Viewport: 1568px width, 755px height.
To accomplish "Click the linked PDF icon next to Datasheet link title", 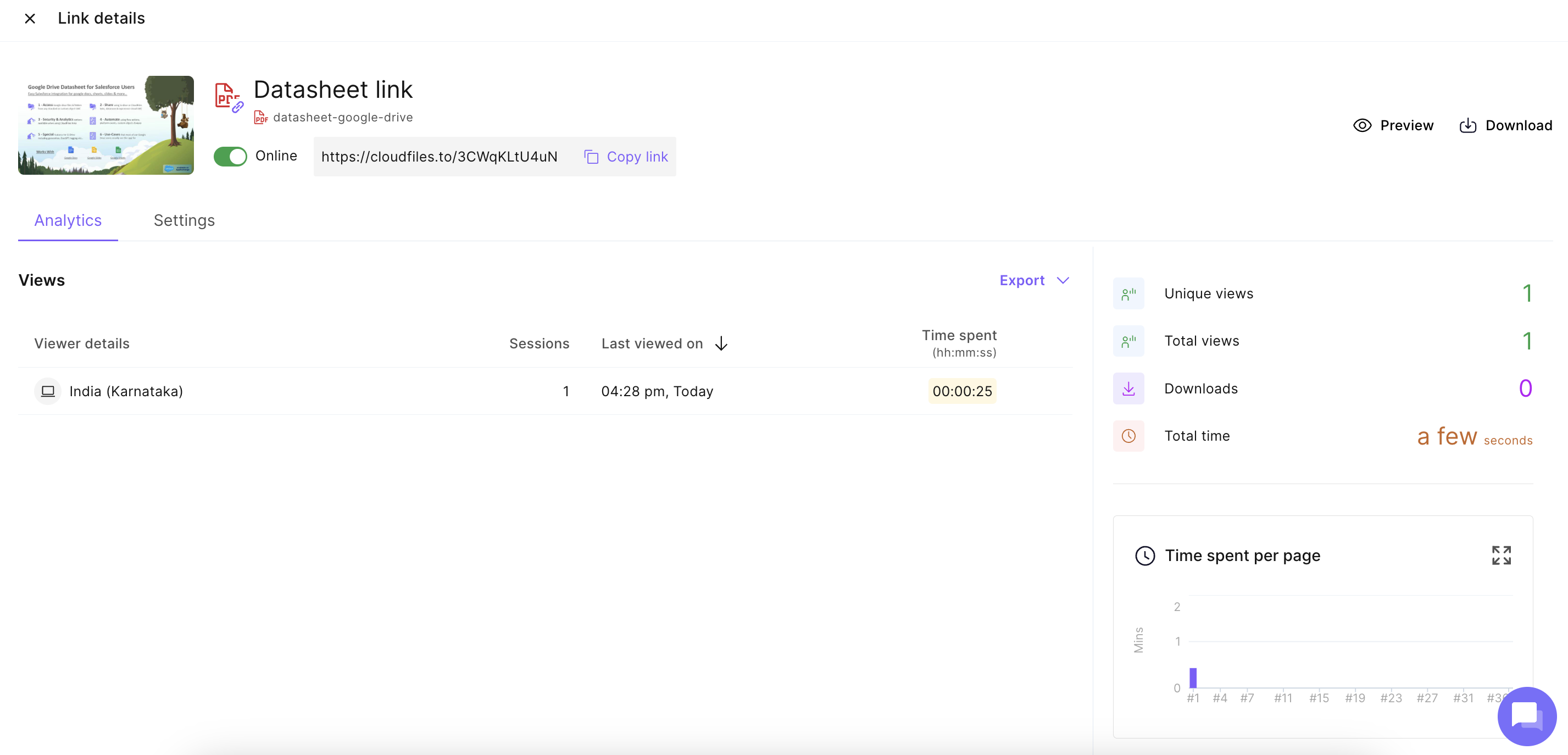I will [x=227, y=97].
